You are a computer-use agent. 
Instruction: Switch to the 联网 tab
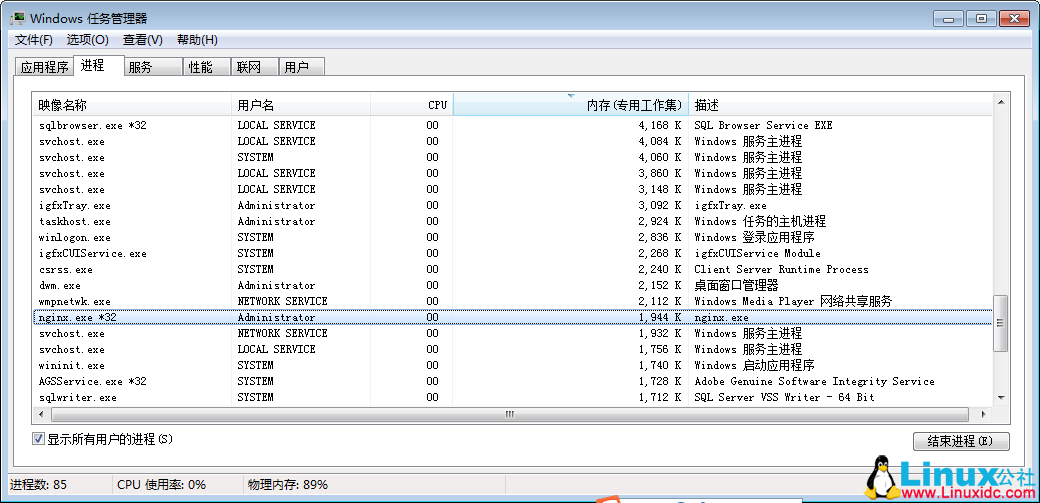click(255, 67)
